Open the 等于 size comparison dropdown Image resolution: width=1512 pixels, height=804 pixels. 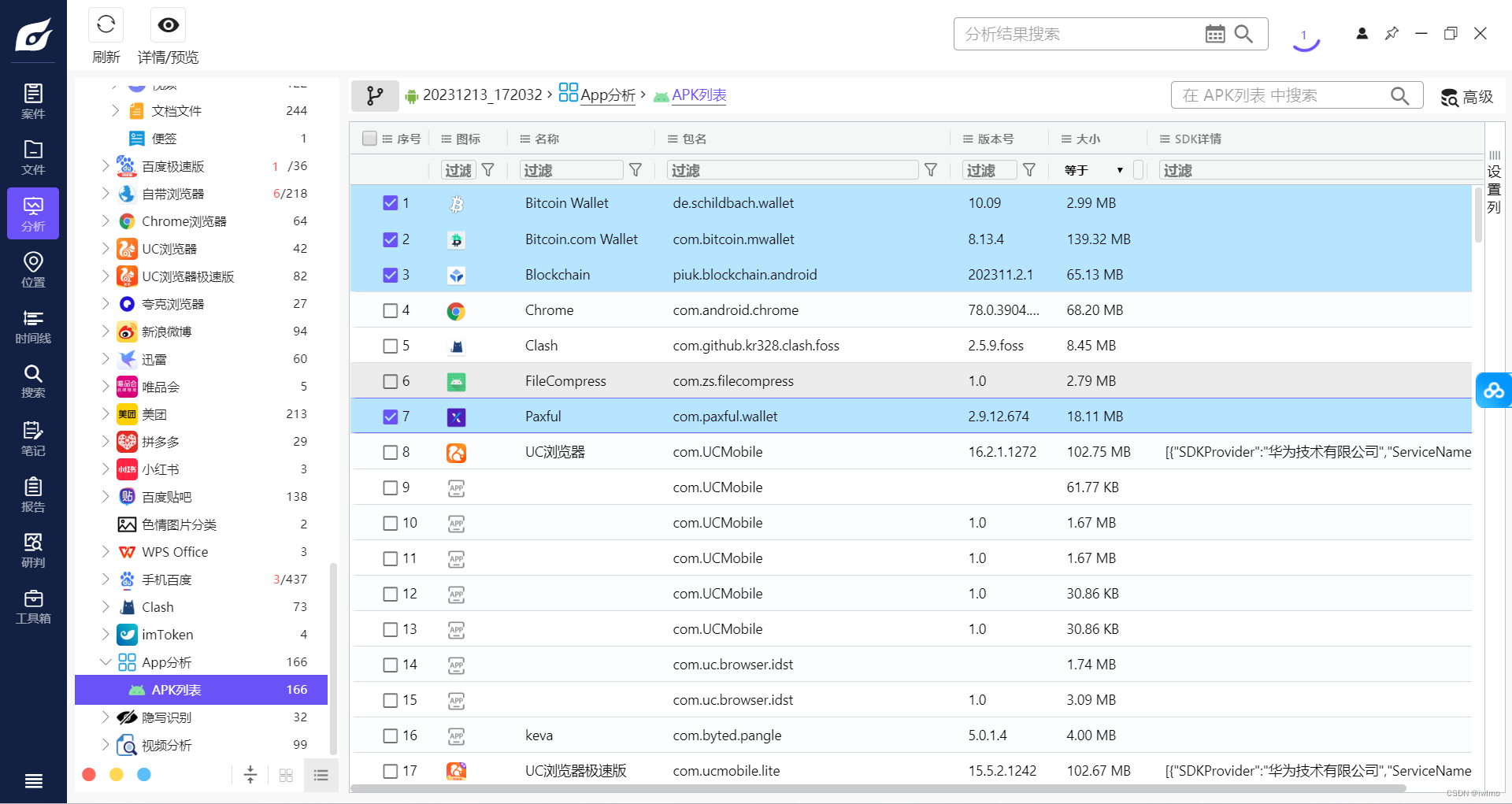[1093, 170]
